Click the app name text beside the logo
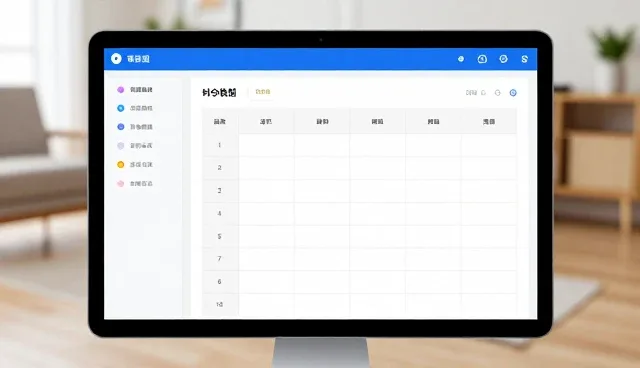Screen dimensions: 640x368 point(138,59)
